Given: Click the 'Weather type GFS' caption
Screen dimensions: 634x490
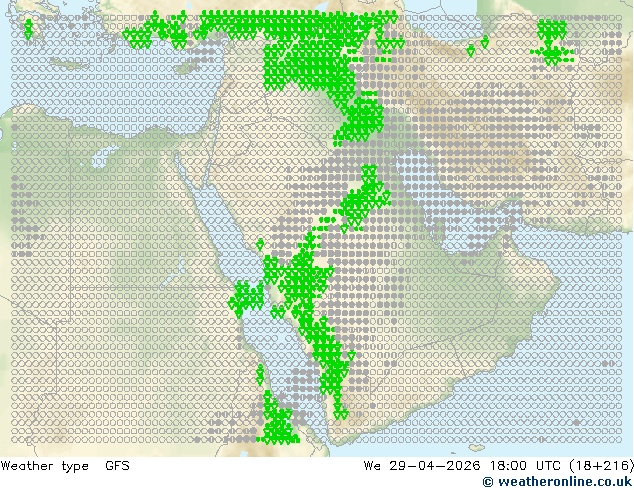Looking at the screenshot, I should [65, 466].
